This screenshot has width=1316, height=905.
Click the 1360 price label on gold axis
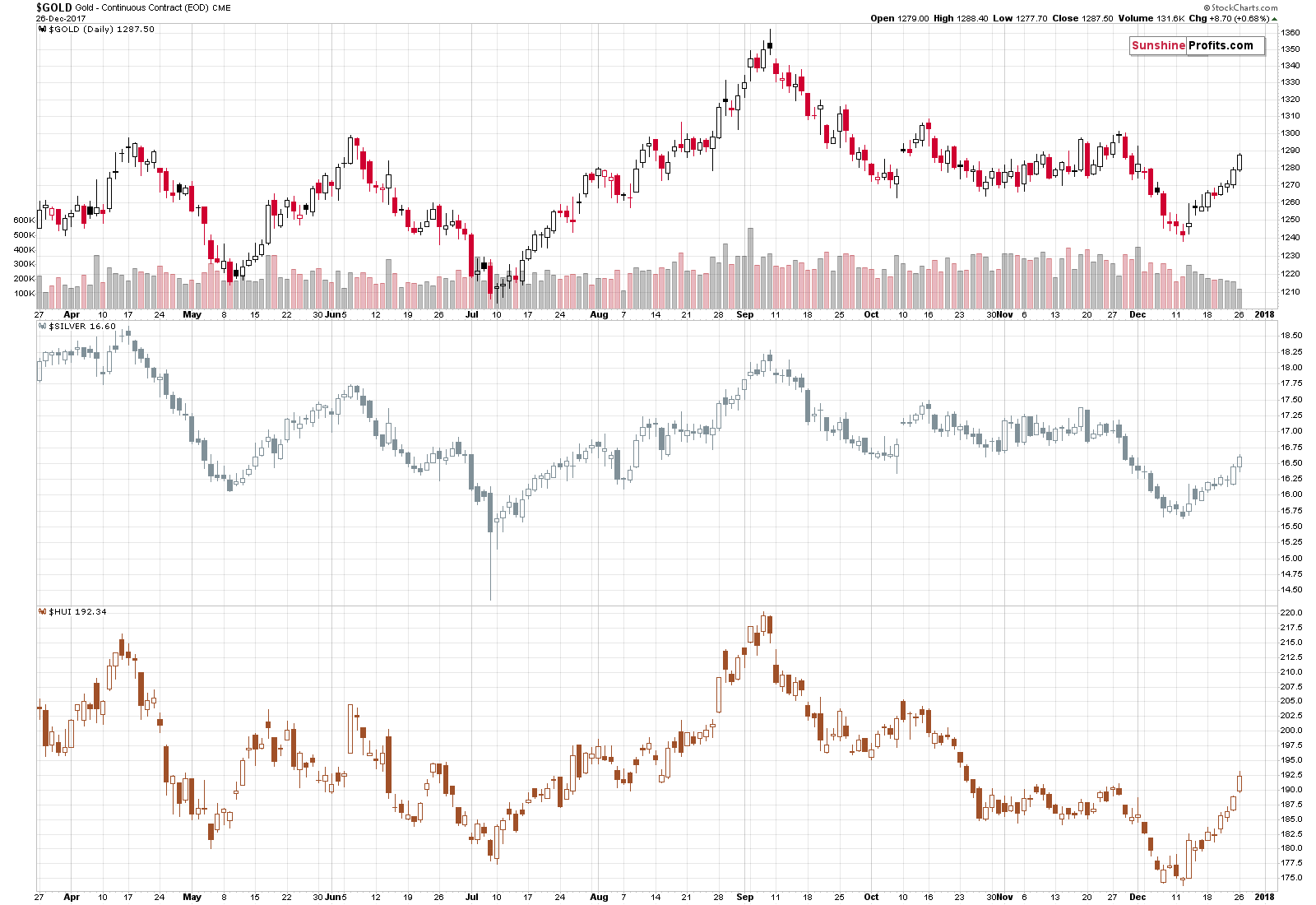pyautogui.click(x=1290, y=33)
